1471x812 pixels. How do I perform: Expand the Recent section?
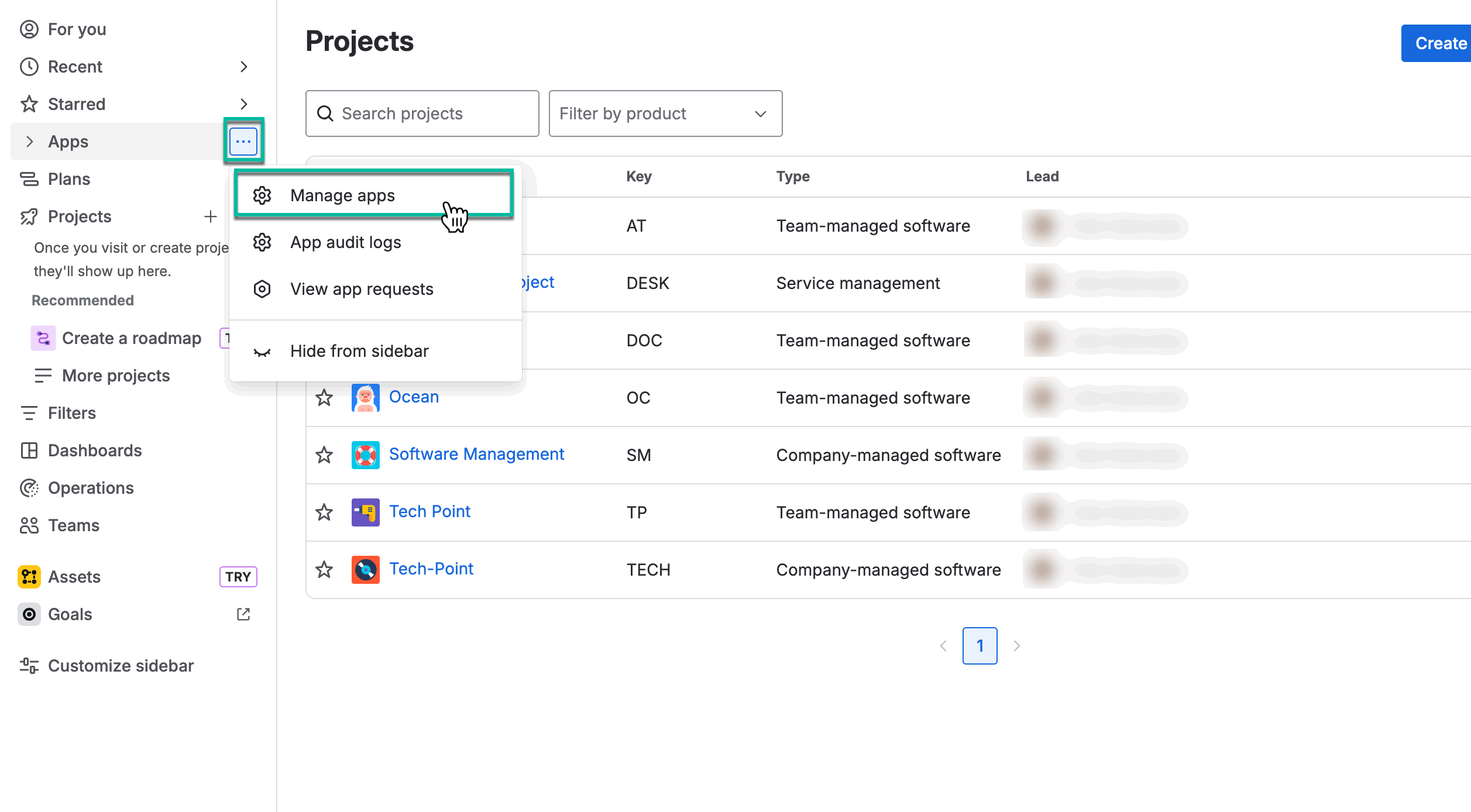245,67
